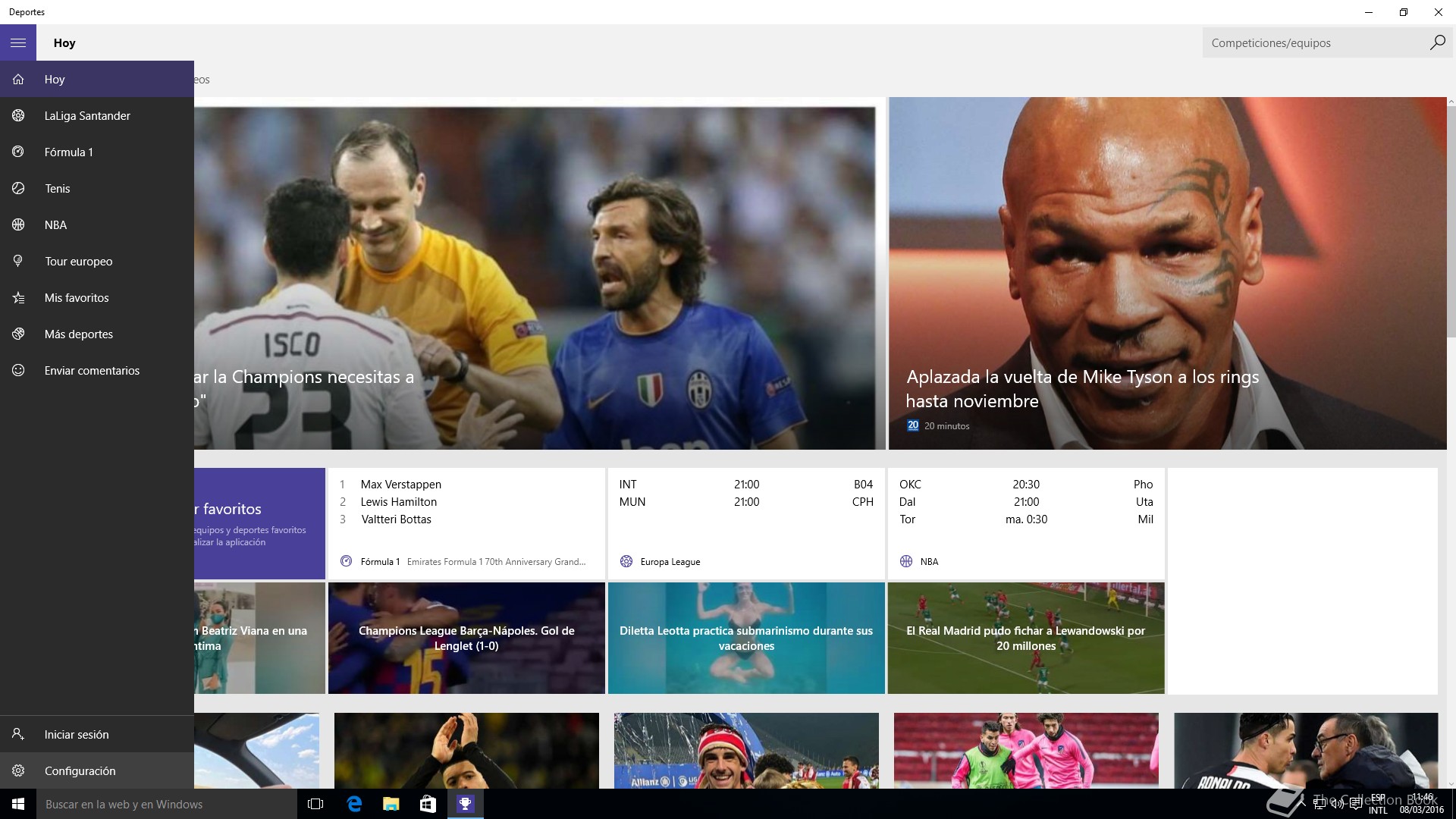Click the scrollbar down arrow

(1451, 783)
